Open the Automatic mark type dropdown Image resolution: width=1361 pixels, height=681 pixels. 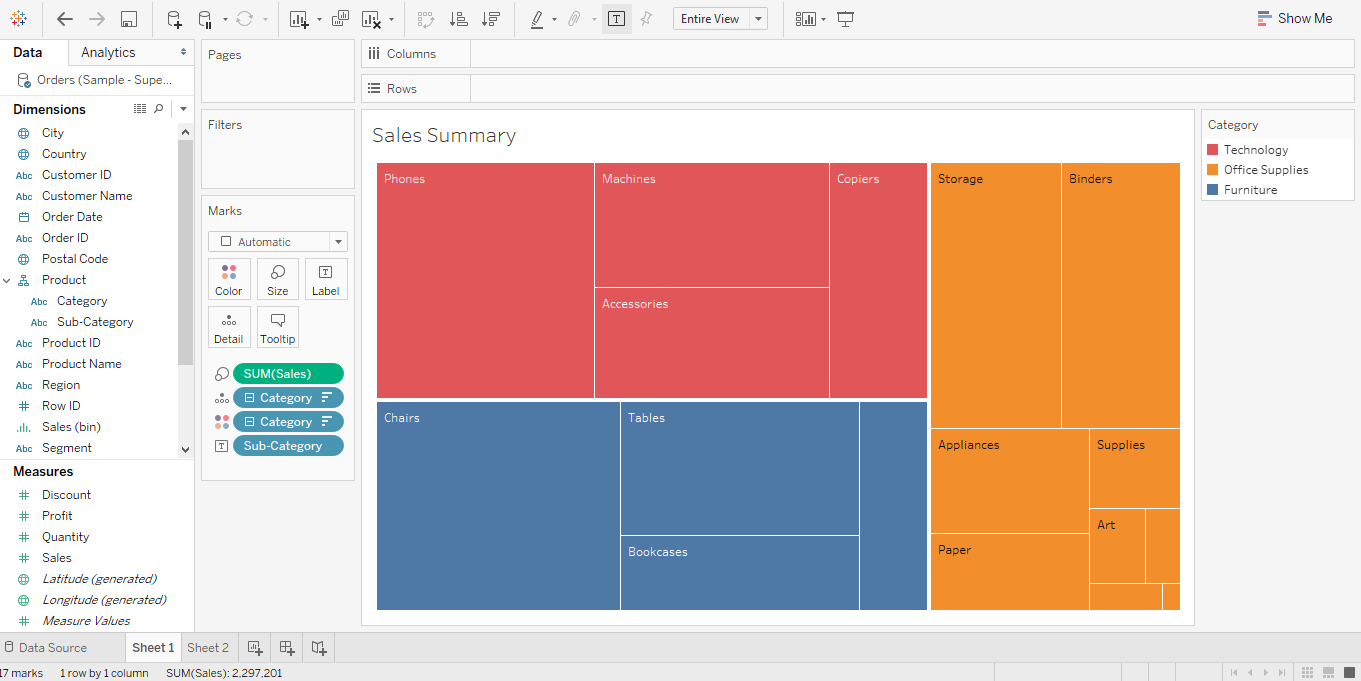[x=277, y=242]
